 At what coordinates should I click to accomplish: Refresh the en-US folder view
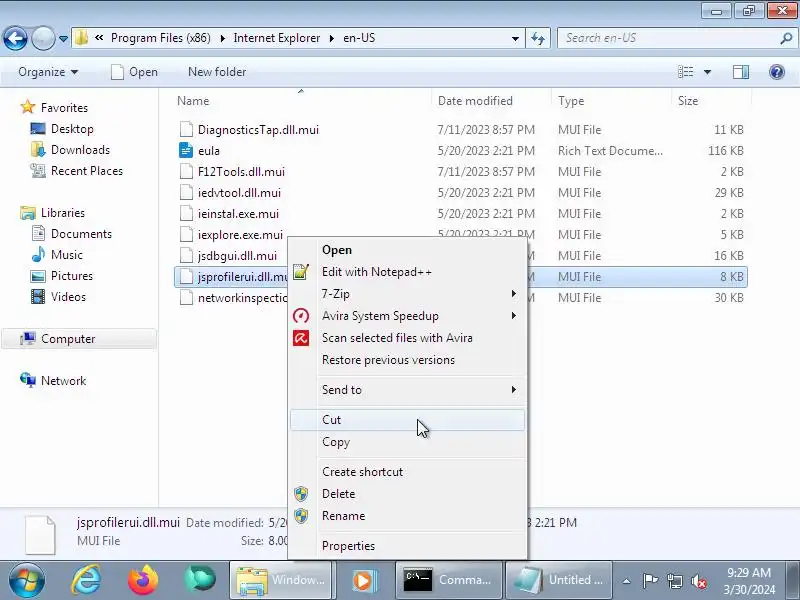538,38
